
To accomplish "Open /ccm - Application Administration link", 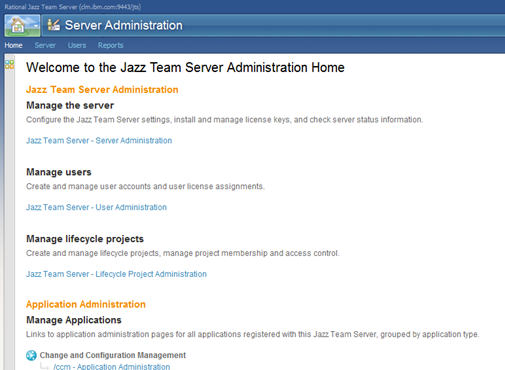I will [112, 366].
